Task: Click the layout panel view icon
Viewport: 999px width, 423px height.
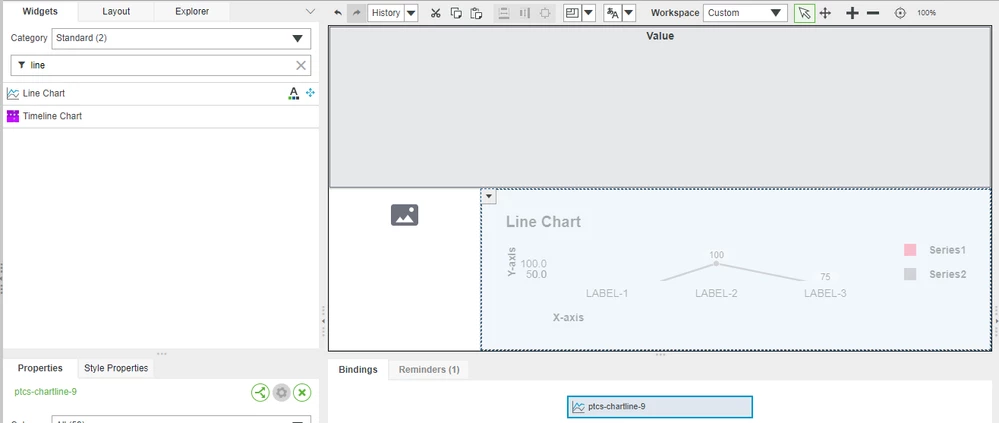Action: click(572, 13)
